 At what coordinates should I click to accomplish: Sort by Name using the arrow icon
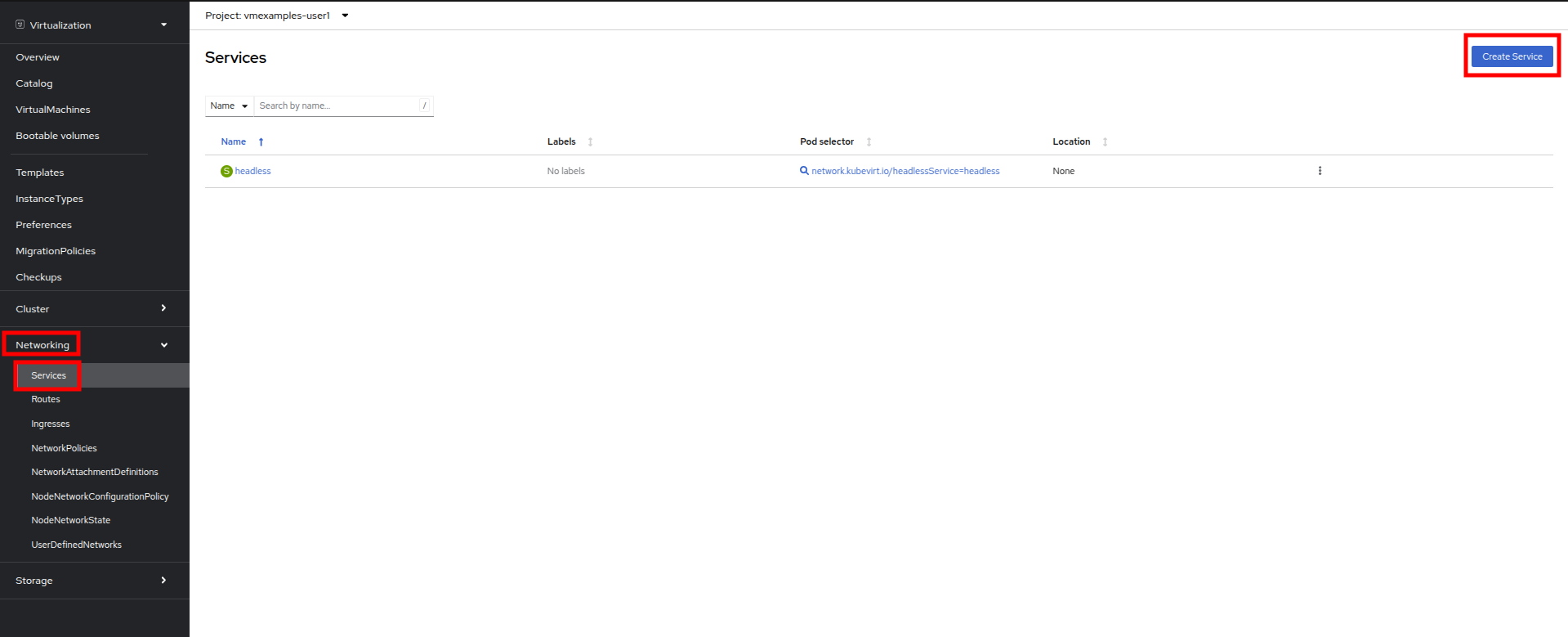coord(261,142)
